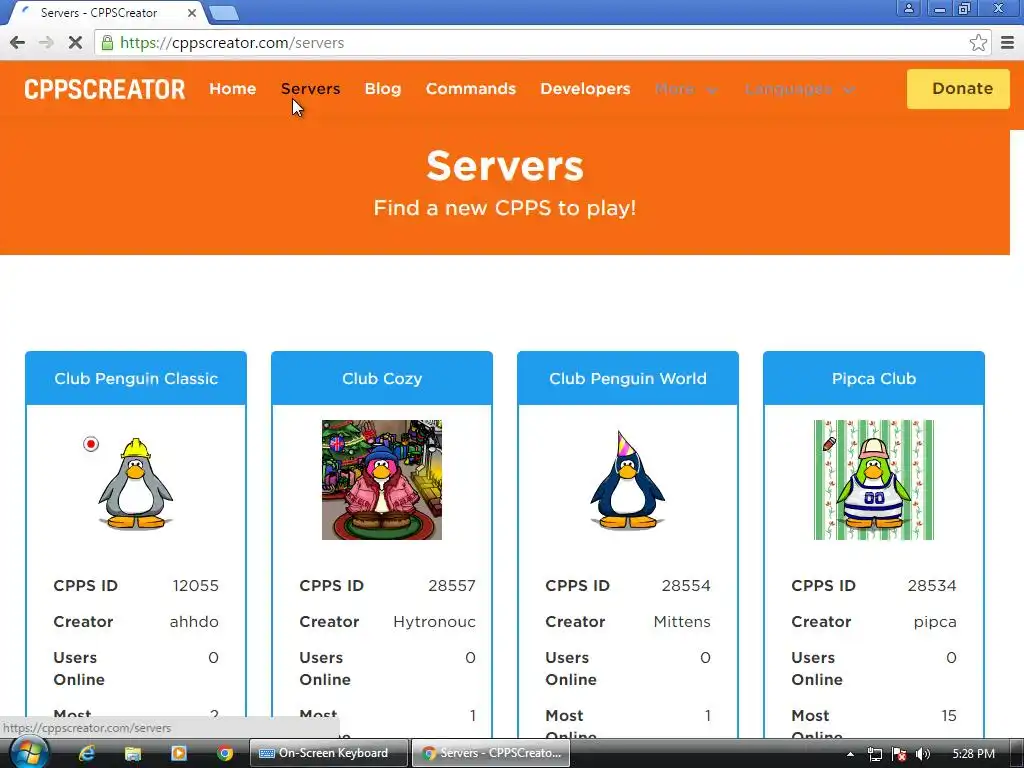This screenshot has width=1024, height=768.
Task: Click creator name Hytronouc
Action: pyautogui.click(x=434, y=622)
